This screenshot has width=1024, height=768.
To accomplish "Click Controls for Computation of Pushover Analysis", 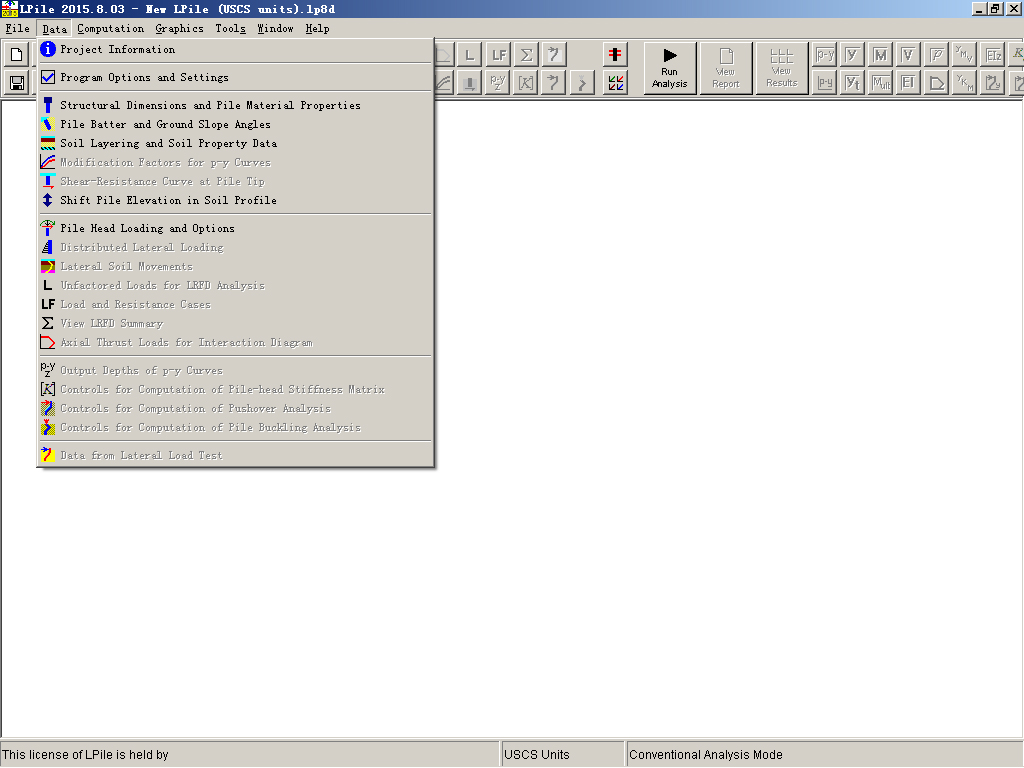I will pyautogui.click(x=235, y=408).
